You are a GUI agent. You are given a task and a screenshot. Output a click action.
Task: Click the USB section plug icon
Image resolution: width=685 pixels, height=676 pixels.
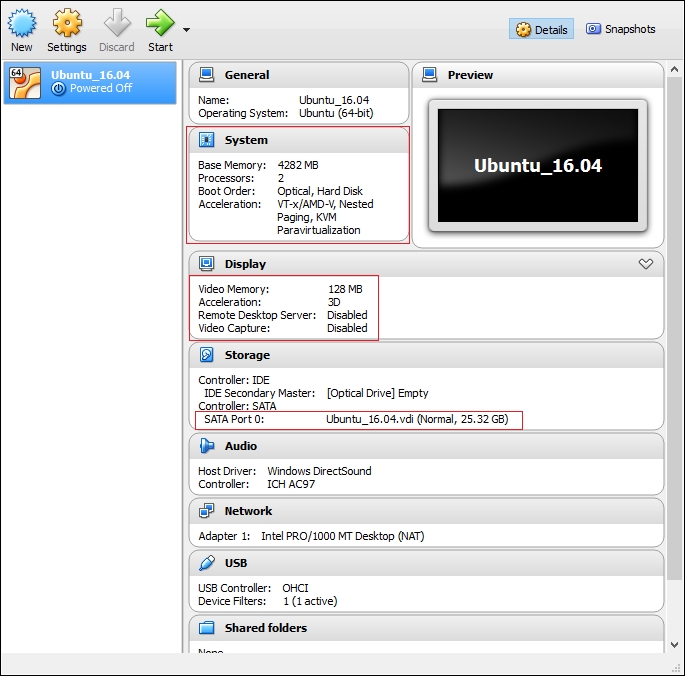point(207,563)
